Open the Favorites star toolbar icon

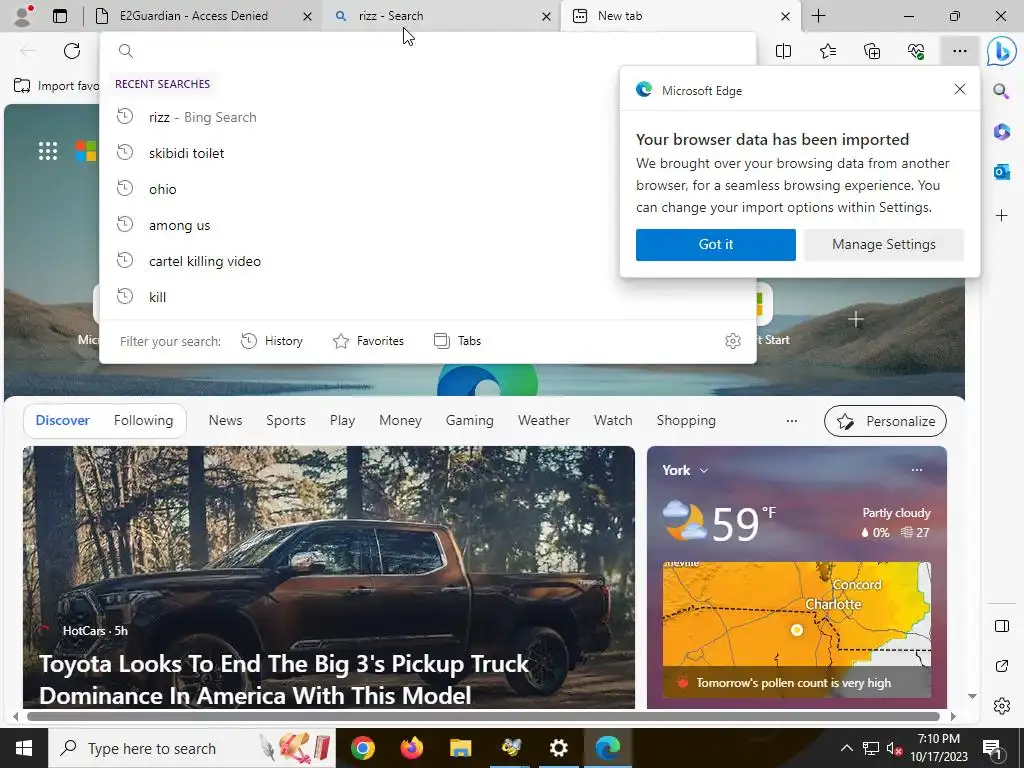[827, 51]
